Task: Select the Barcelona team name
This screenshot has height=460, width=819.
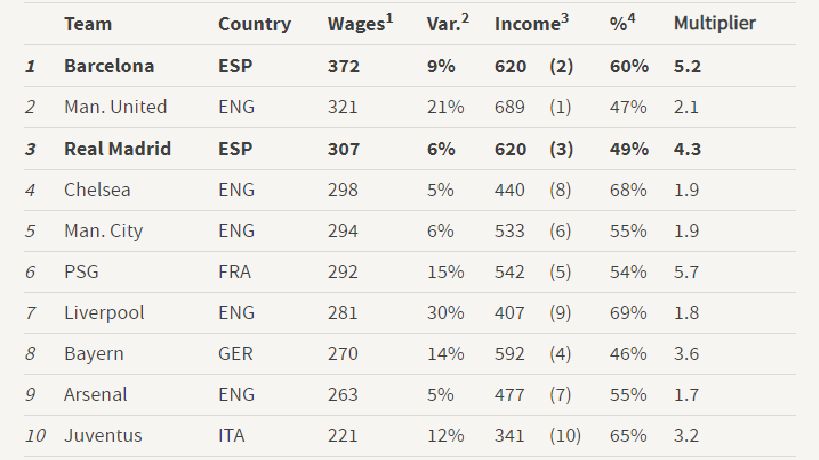Action: 109,66
